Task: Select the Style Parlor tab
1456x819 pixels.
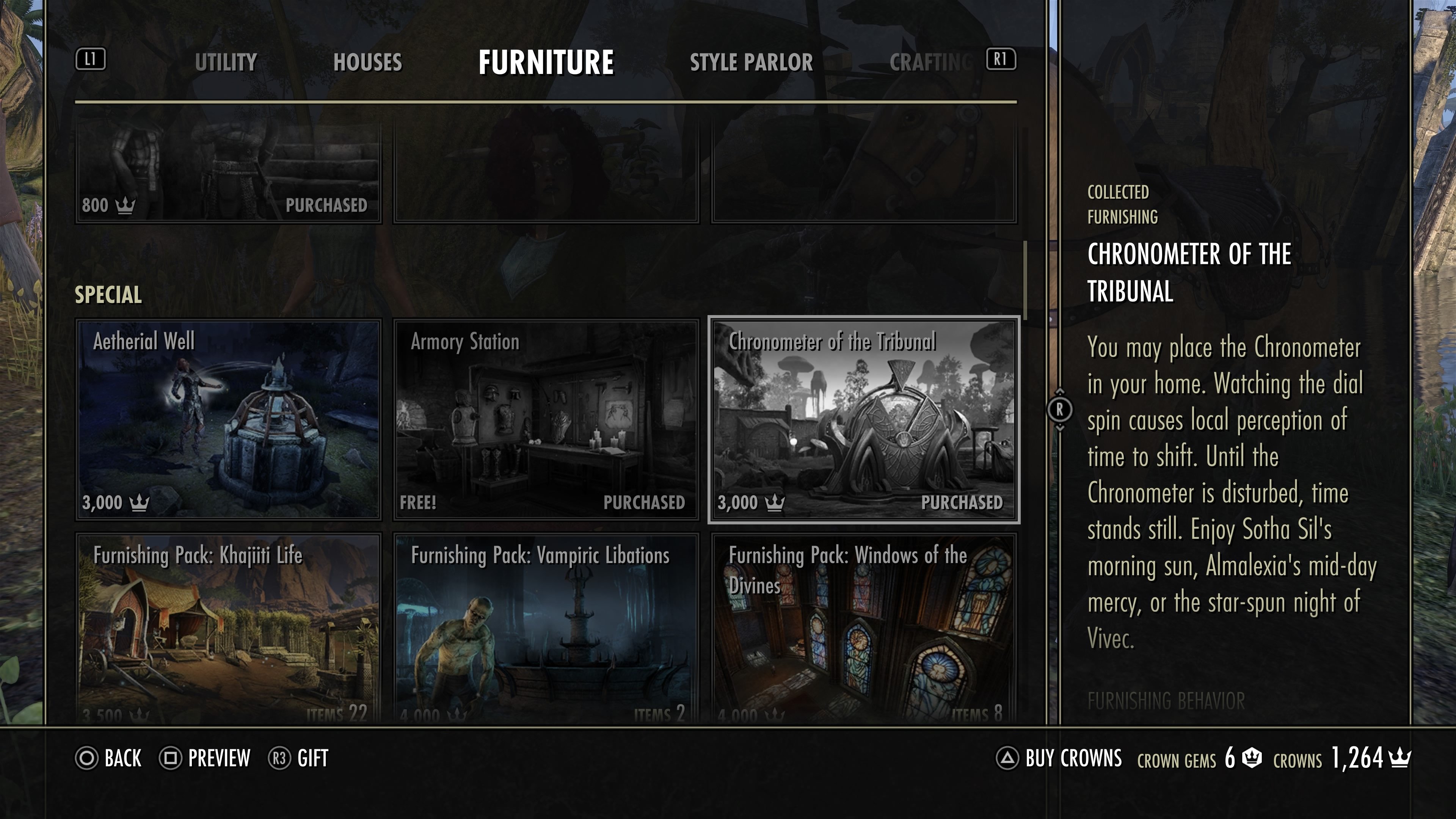Action: point(751,62)
